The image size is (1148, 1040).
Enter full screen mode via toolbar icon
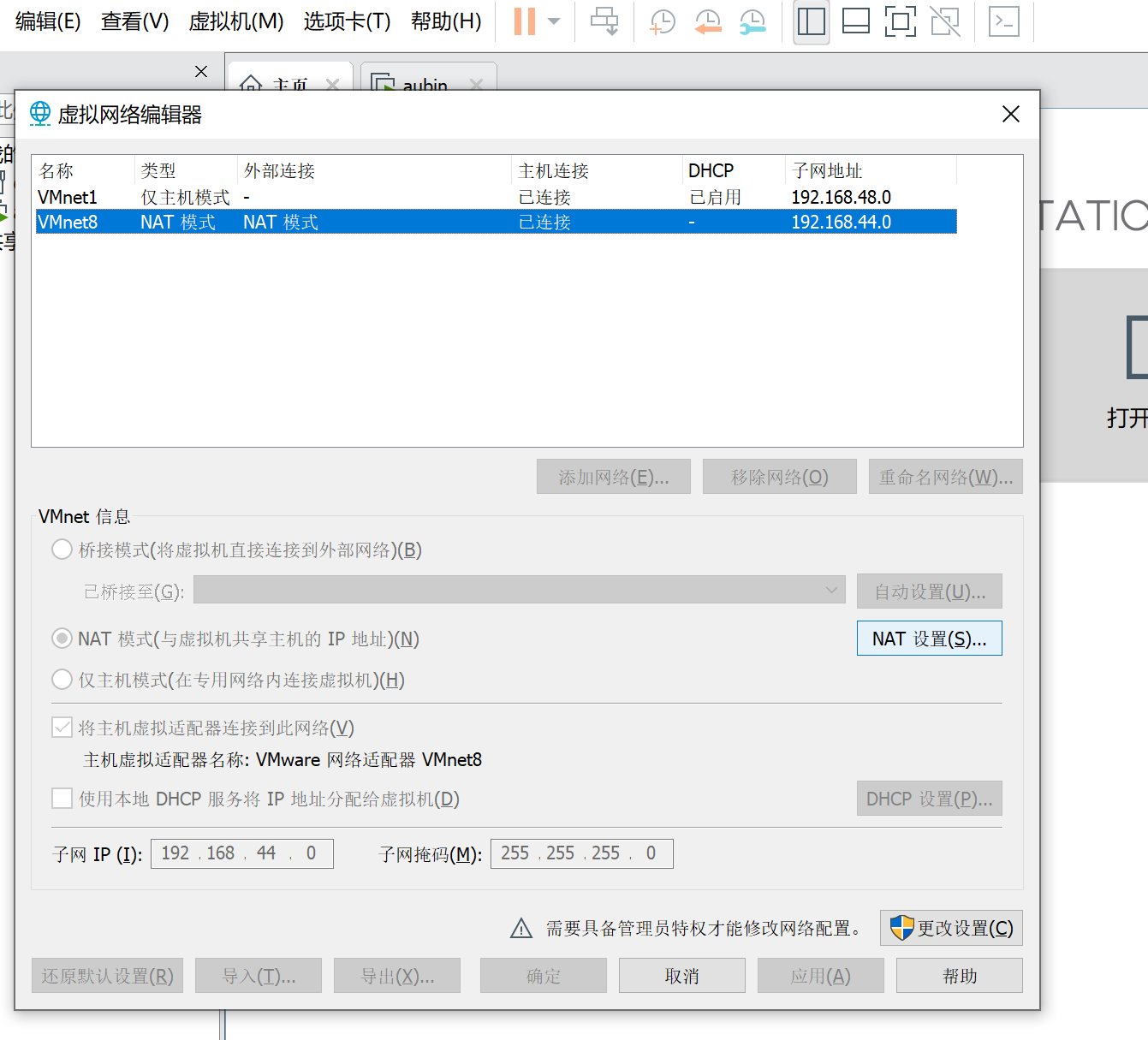coord(900,21)
